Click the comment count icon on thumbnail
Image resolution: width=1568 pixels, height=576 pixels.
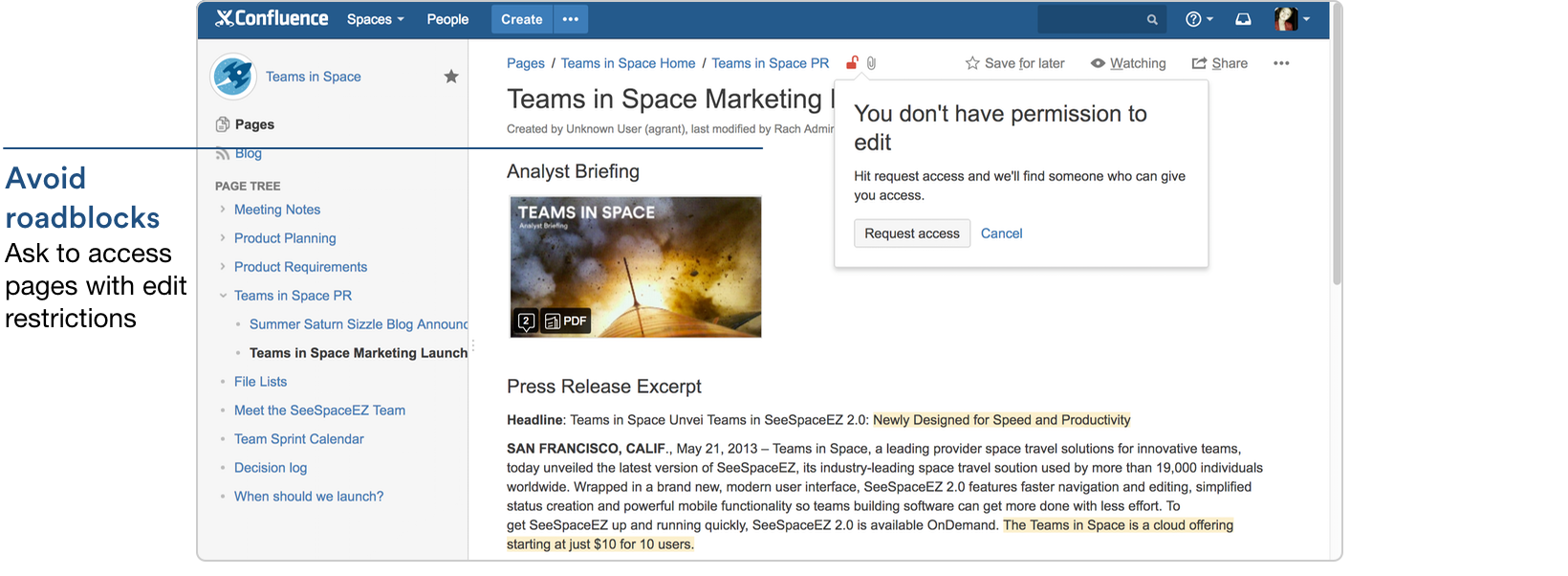coord(526,321)
